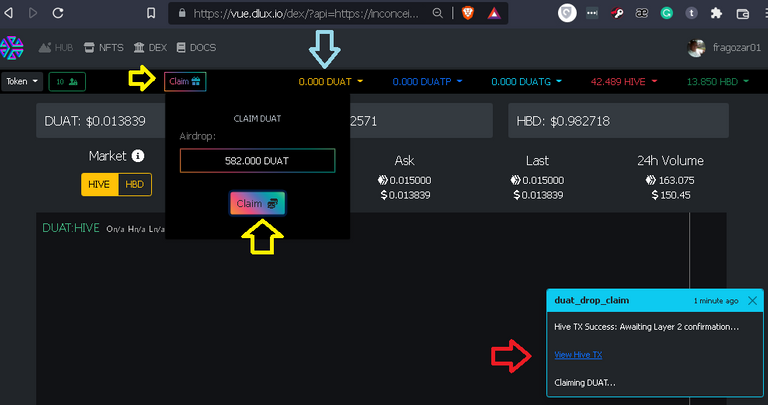
Task: Expand the Token dropdown
Action: 22,81
